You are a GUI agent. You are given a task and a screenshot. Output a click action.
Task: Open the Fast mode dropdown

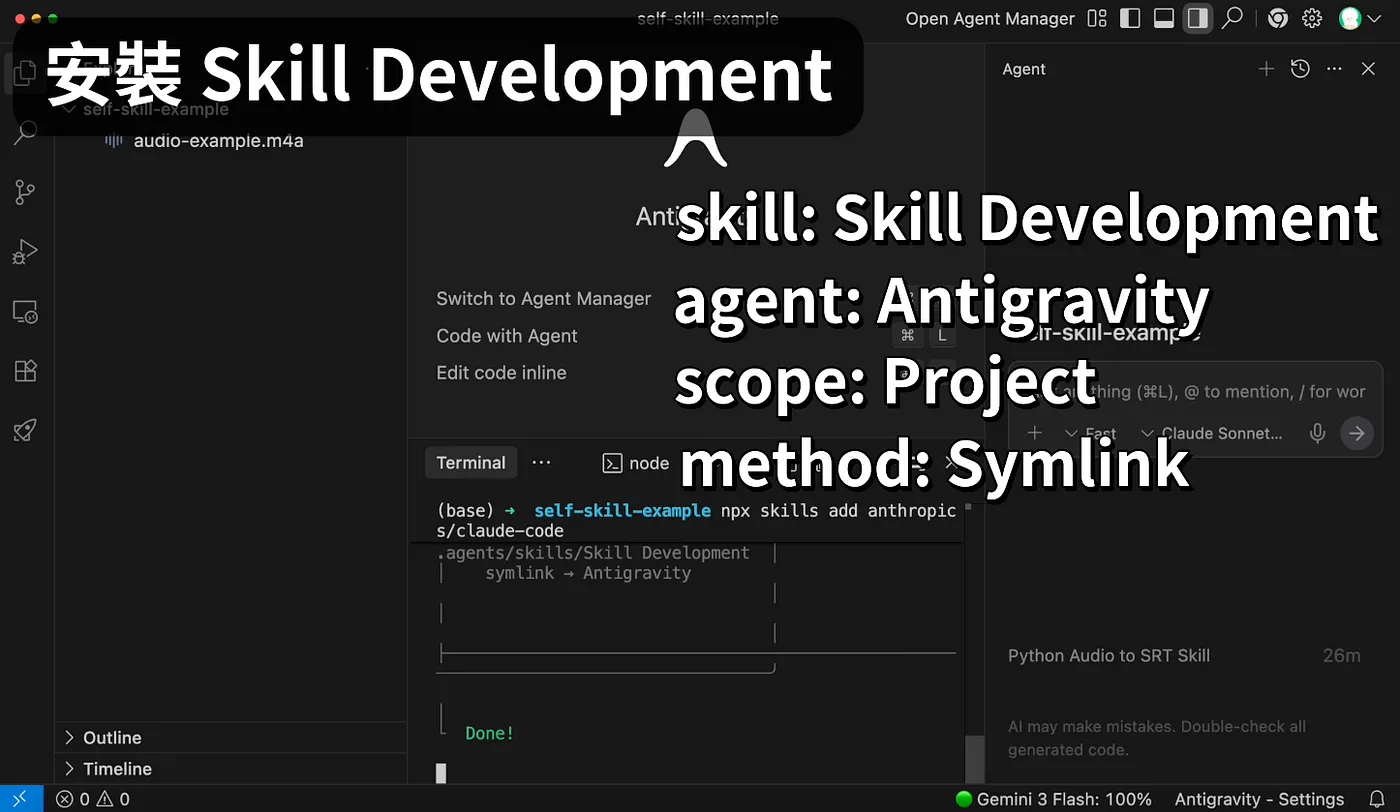1090,433
